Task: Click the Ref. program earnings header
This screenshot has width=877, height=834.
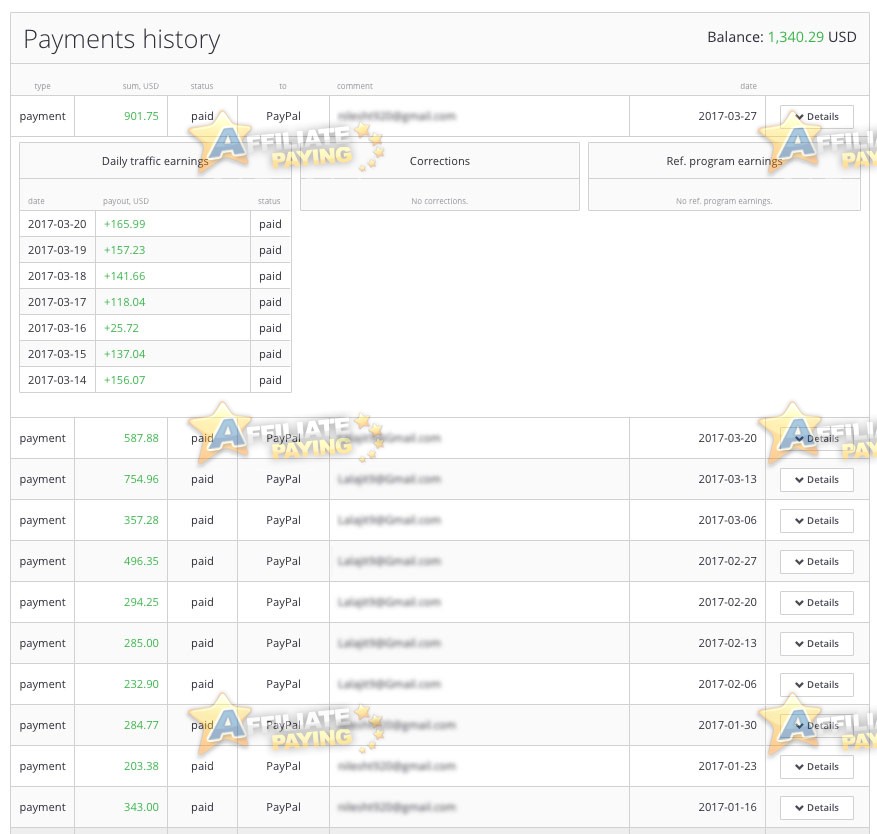Action: 724,161
